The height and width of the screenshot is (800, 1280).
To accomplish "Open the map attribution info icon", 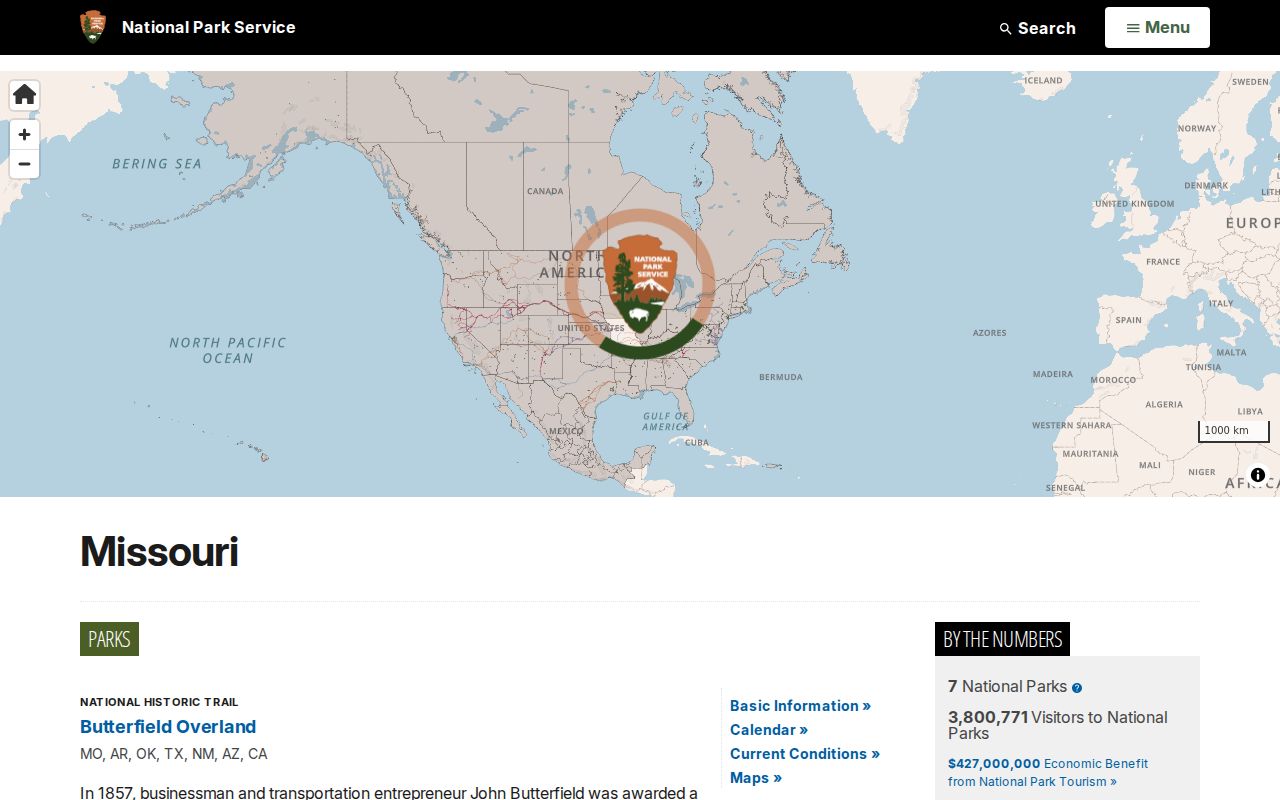I will (1258, 475).
